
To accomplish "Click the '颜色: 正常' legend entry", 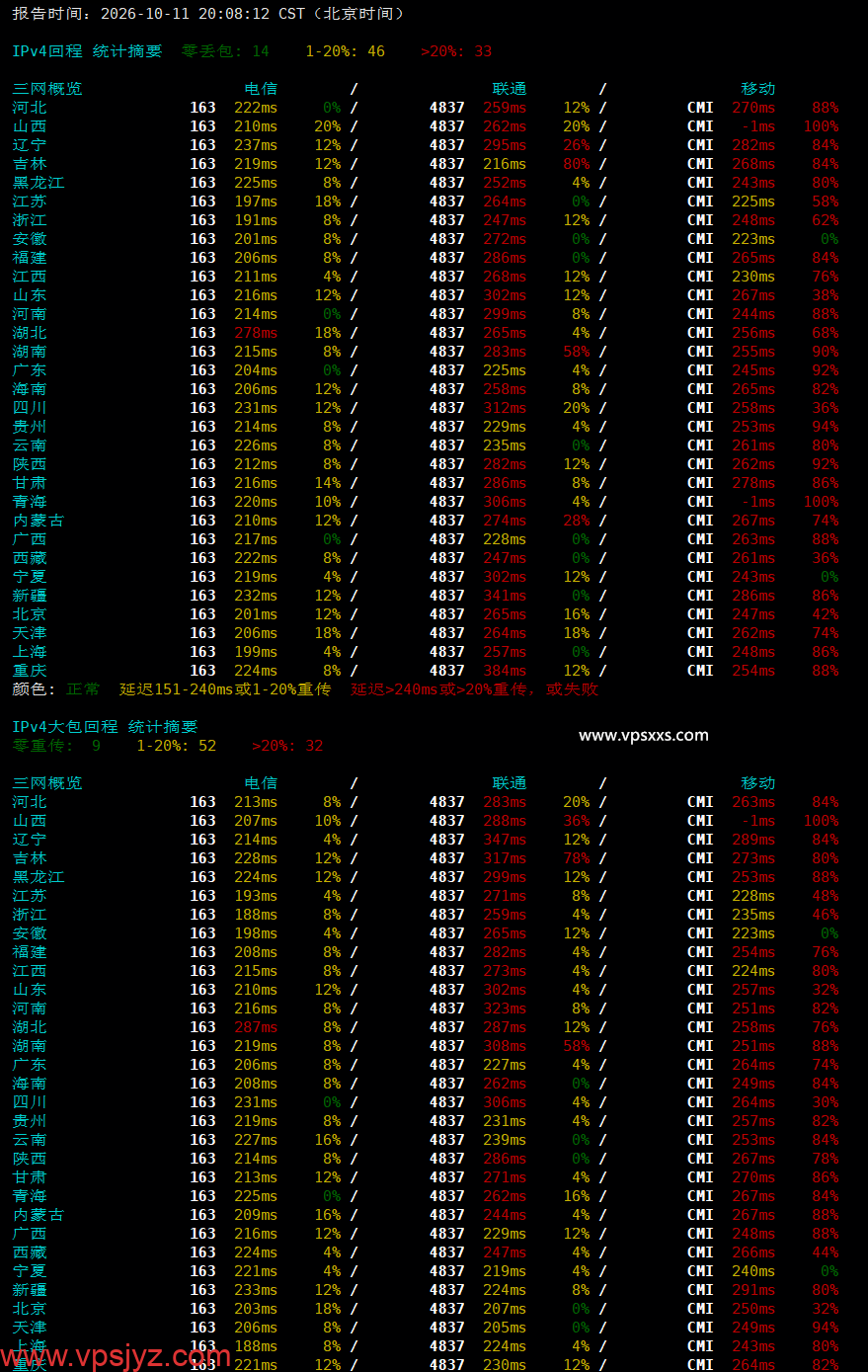I will click(56, 689).
